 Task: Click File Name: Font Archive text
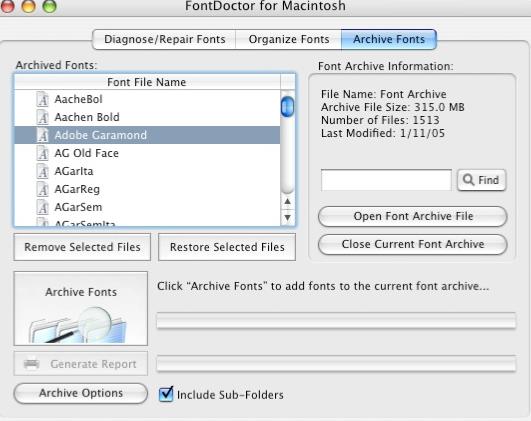pos(383,94)
